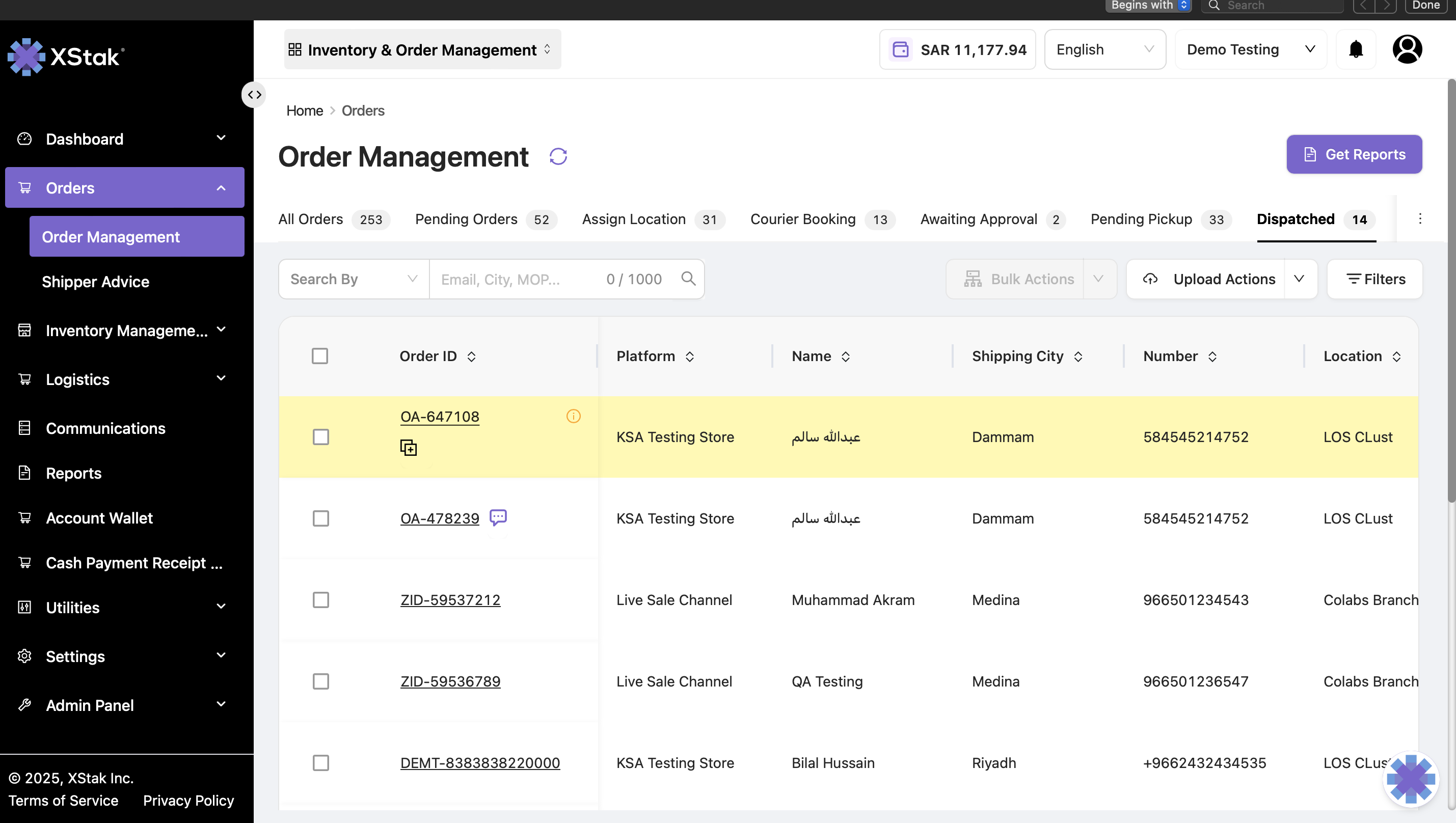Image resolution: width=1456 pixels, height=823 pixels.
Task: Click the refresh icon beside Order Management
Action: click(558, 156)
